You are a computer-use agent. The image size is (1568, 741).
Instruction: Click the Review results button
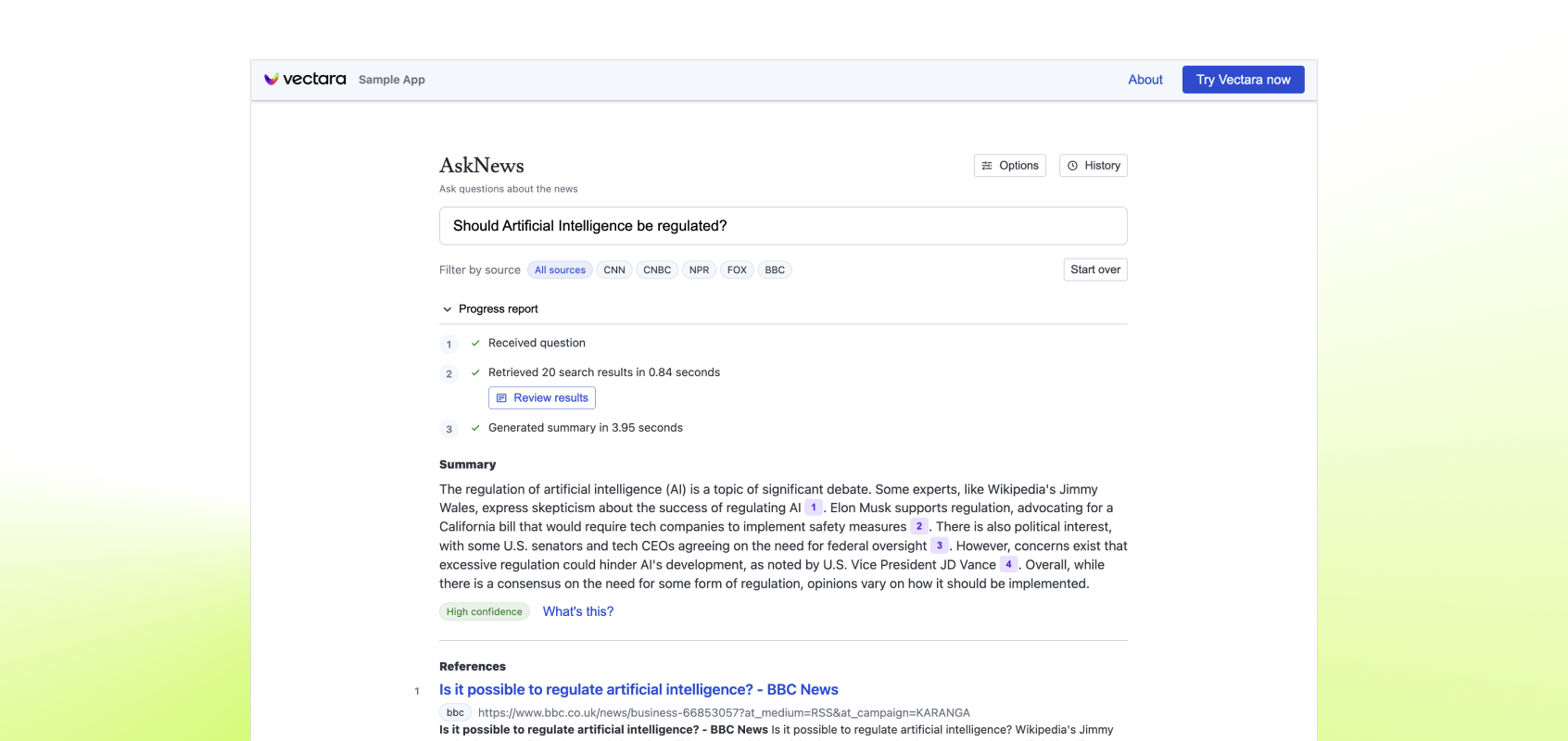542,398
